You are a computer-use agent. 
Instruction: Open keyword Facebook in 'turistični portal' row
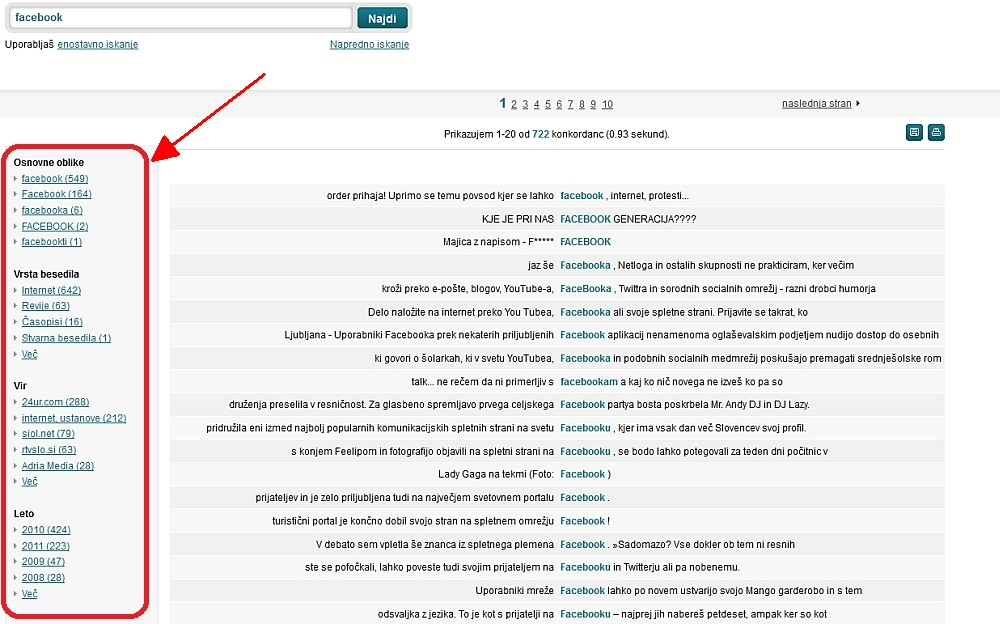tap(582, 521)
